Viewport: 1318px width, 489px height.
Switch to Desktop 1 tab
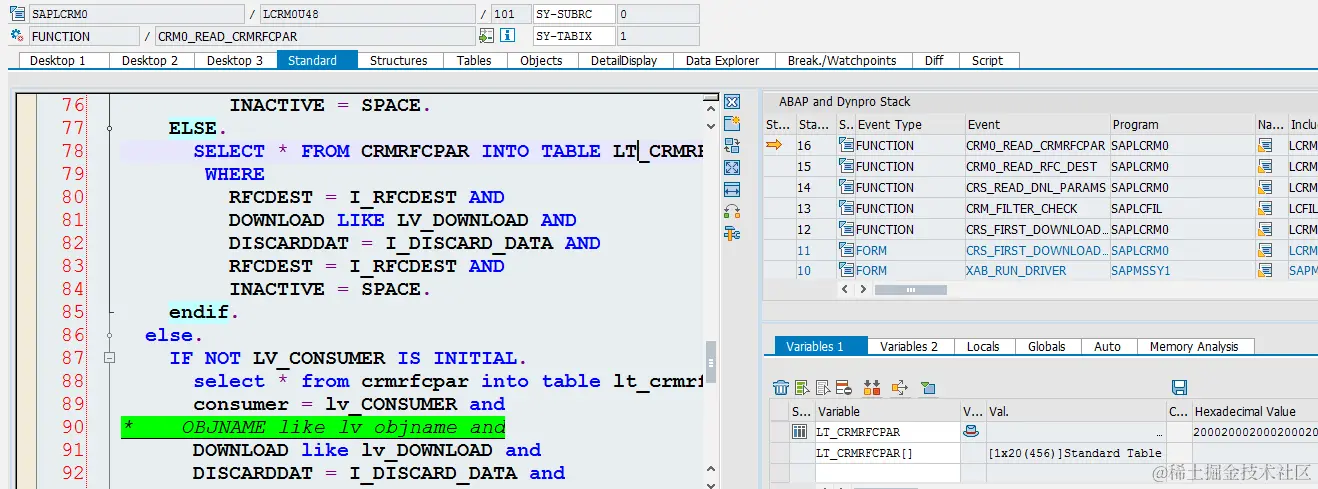pos(58,60)
